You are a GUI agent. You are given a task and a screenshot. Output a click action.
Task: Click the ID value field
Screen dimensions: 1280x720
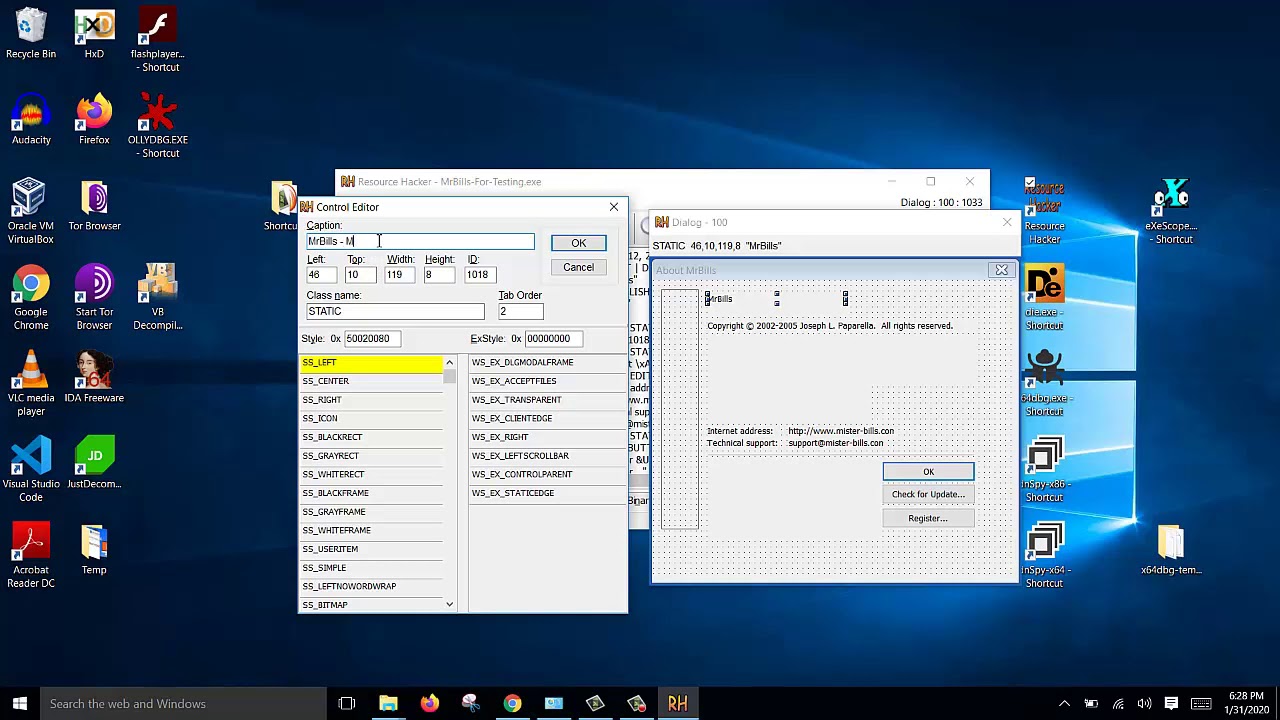pyautogui.click(x=480, y=274)
